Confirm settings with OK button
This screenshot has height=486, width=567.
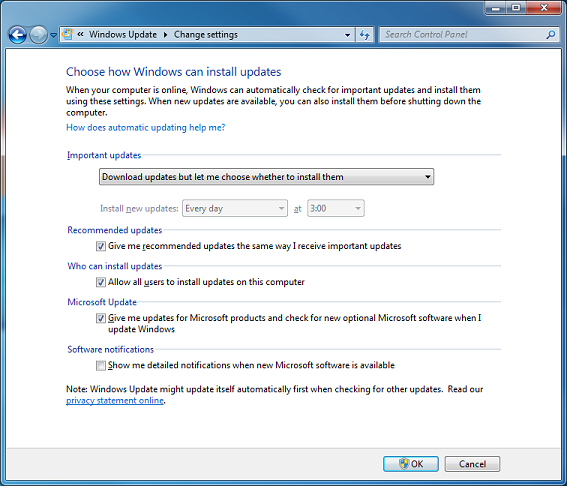tap(411, 464)
